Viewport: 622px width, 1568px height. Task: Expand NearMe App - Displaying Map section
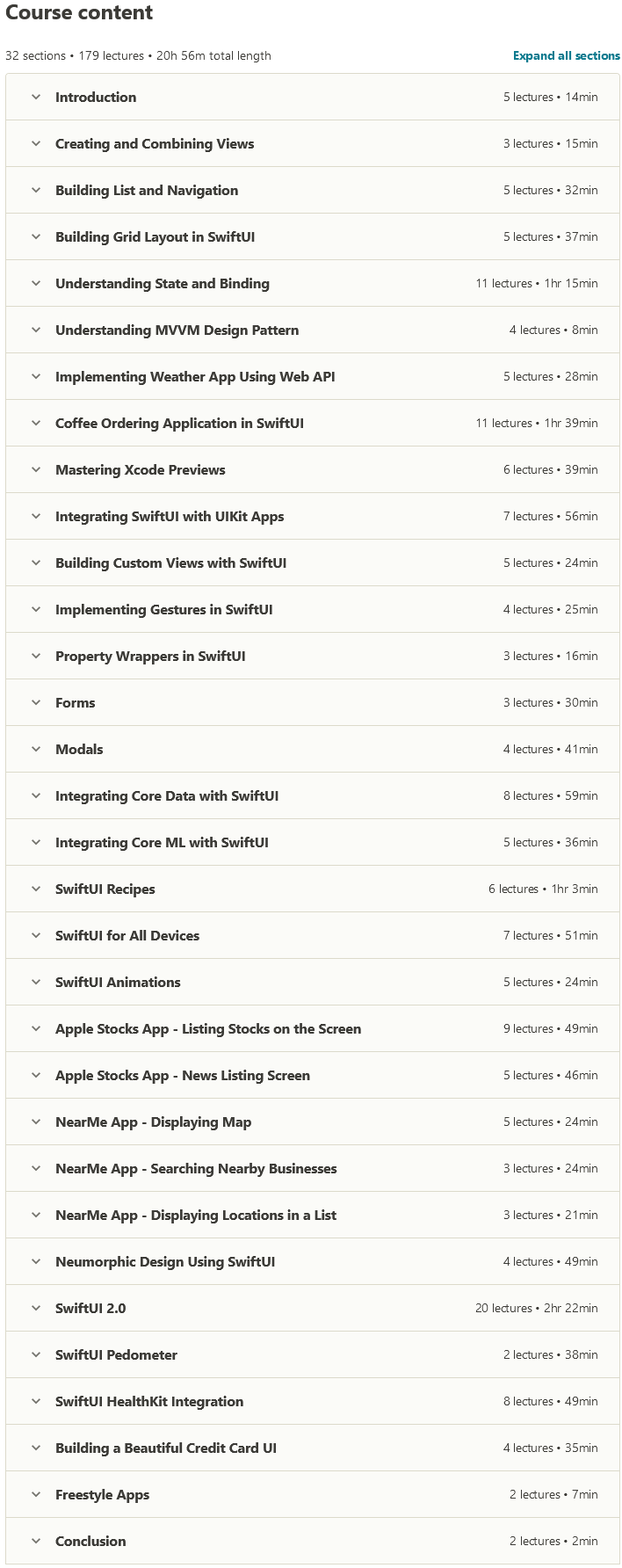pyautogui.click(x=153, y=1122)
